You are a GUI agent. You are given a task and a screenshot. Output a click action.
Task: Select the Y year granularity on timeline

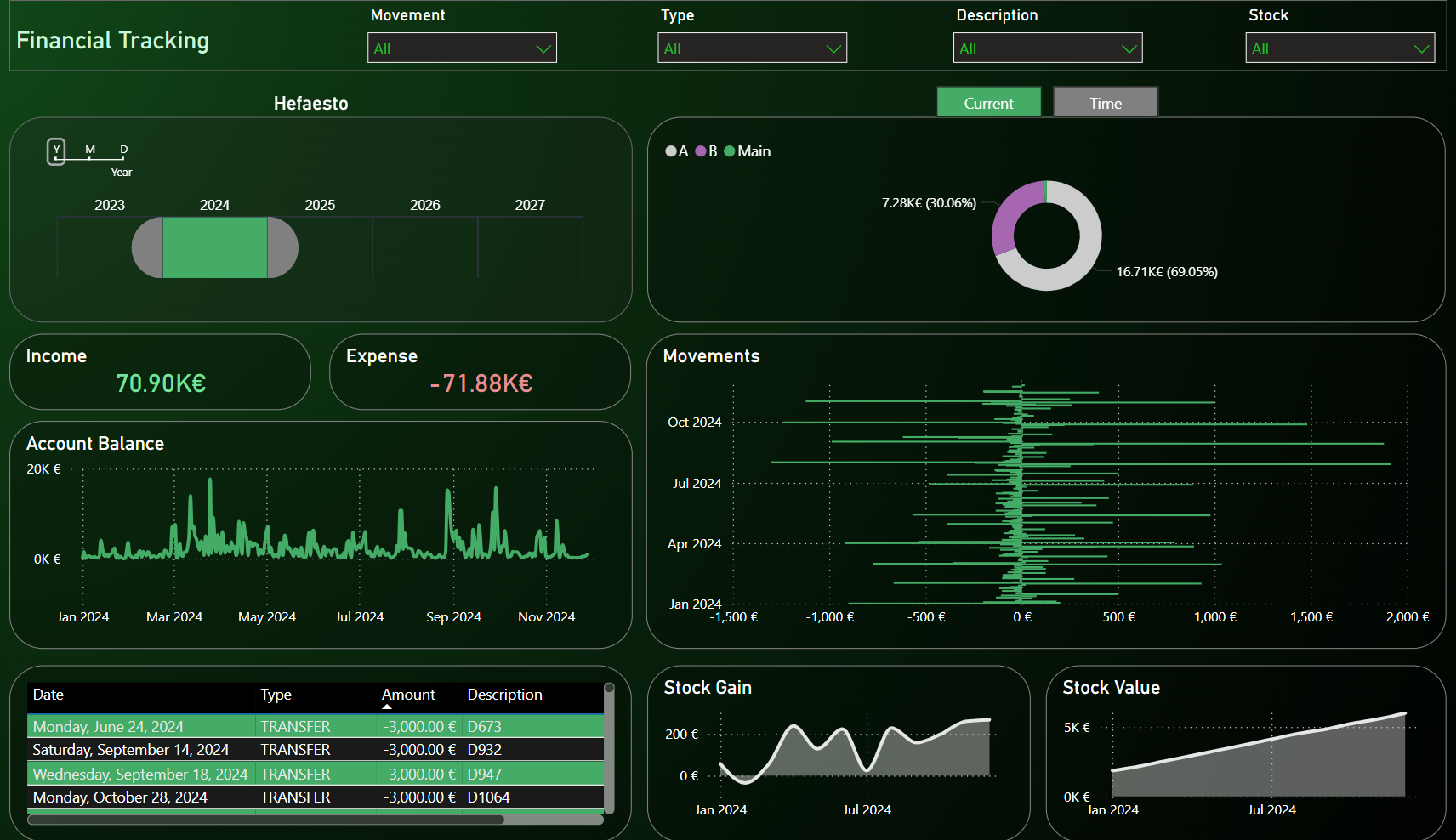coord(56,151)
